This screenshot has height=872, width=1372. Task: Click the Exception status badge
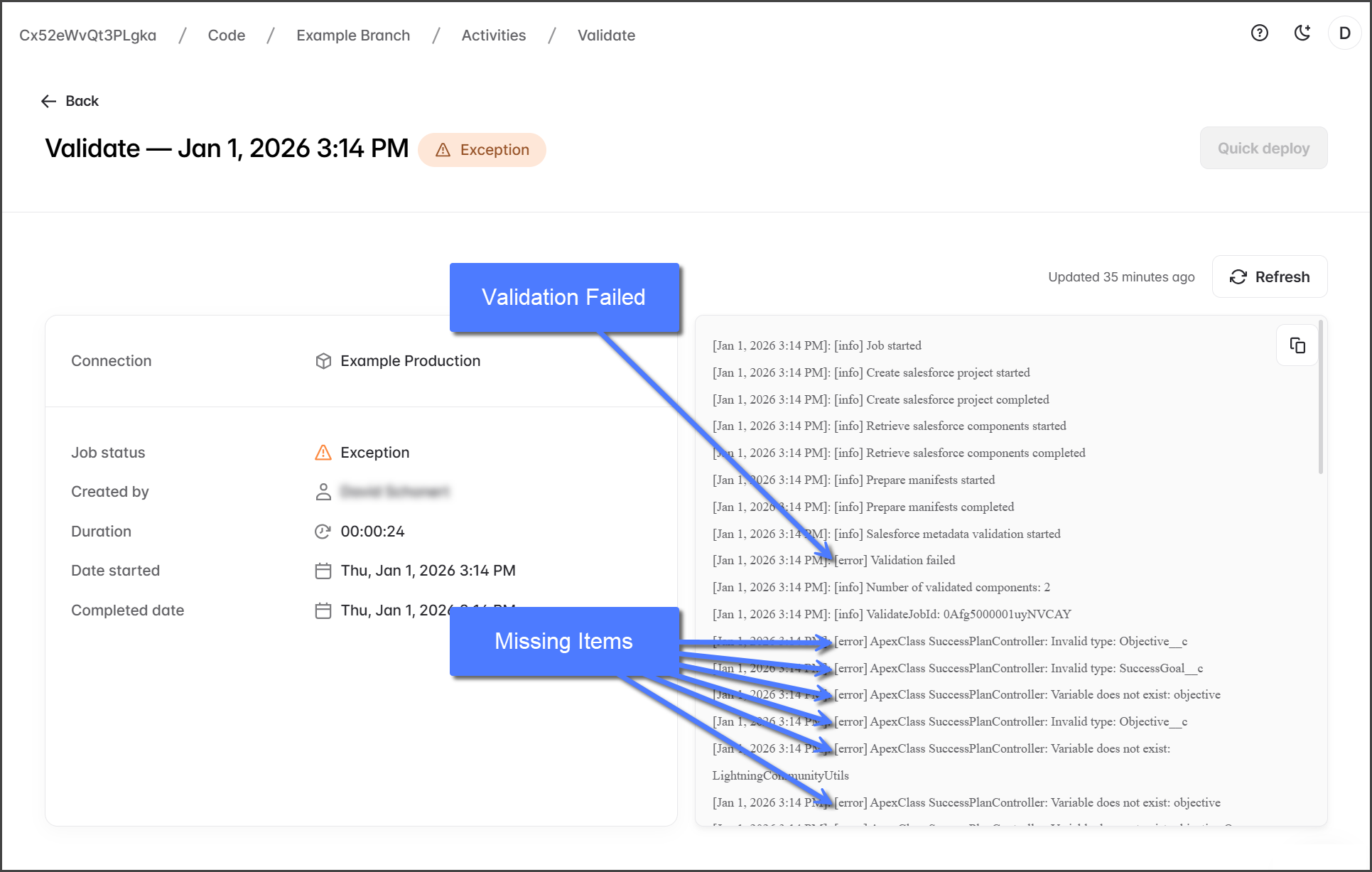(482, 150)
